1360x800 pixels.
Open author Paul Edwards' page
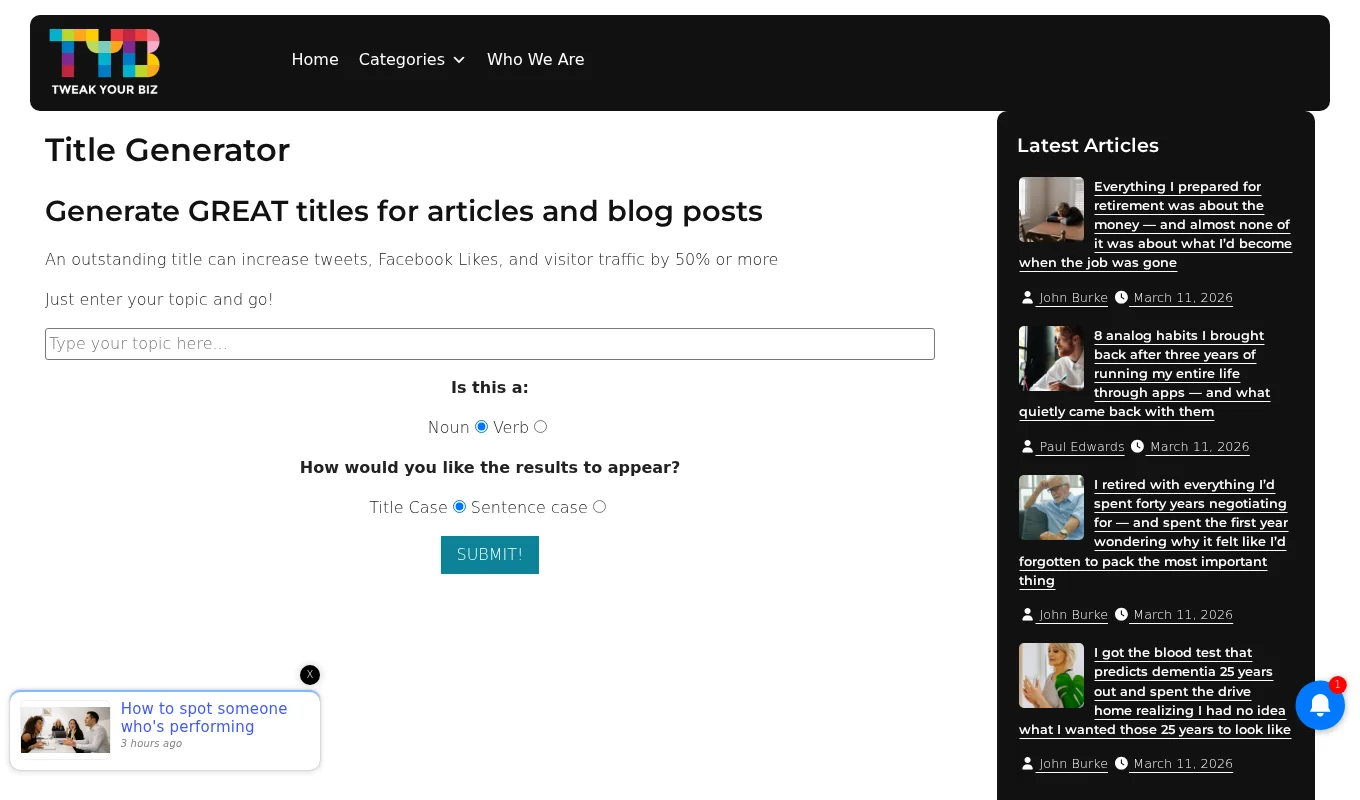pyautogui.click(x=1081, y=447)
